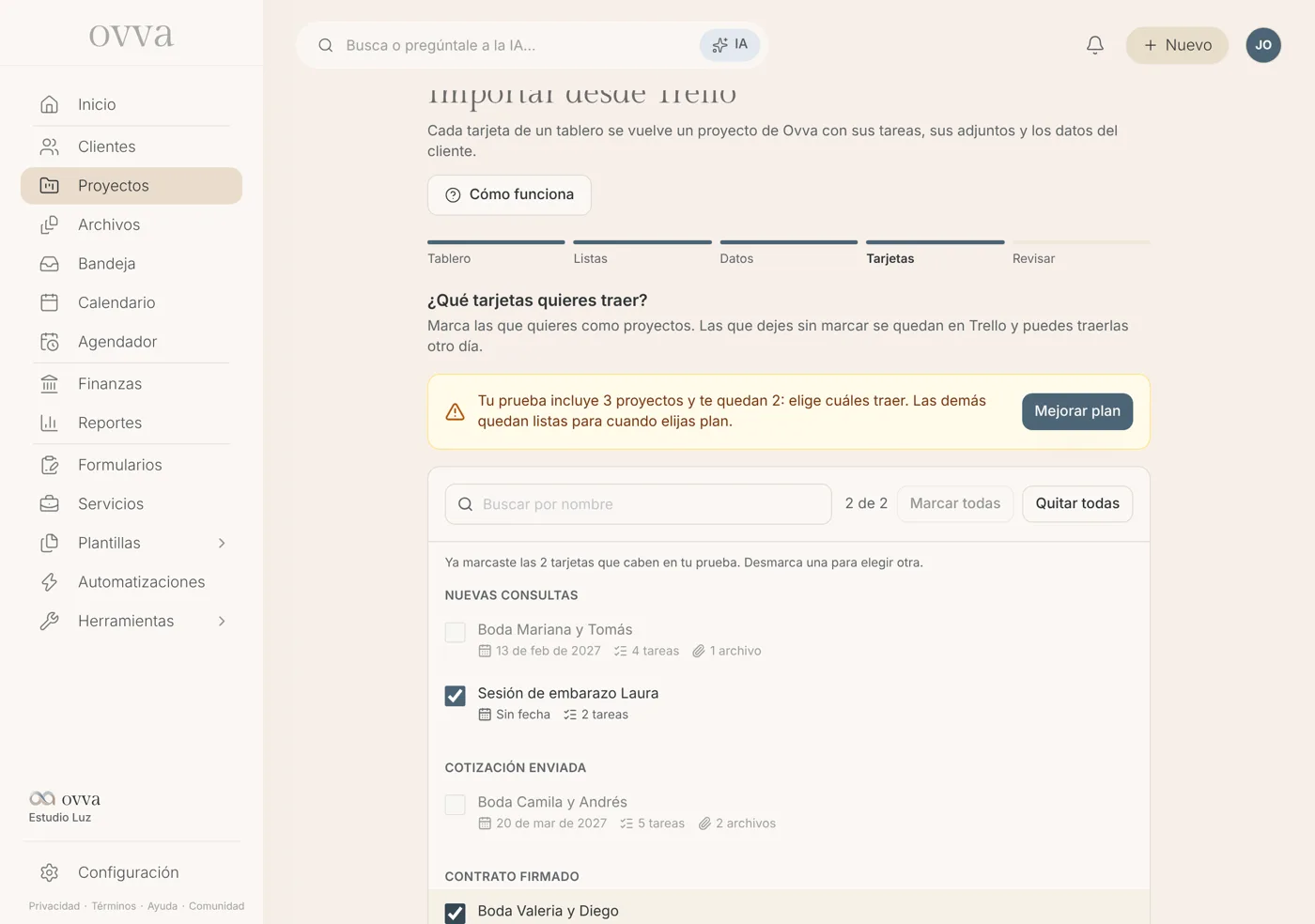Open the Términos footer link

click(x=114, y=906)
